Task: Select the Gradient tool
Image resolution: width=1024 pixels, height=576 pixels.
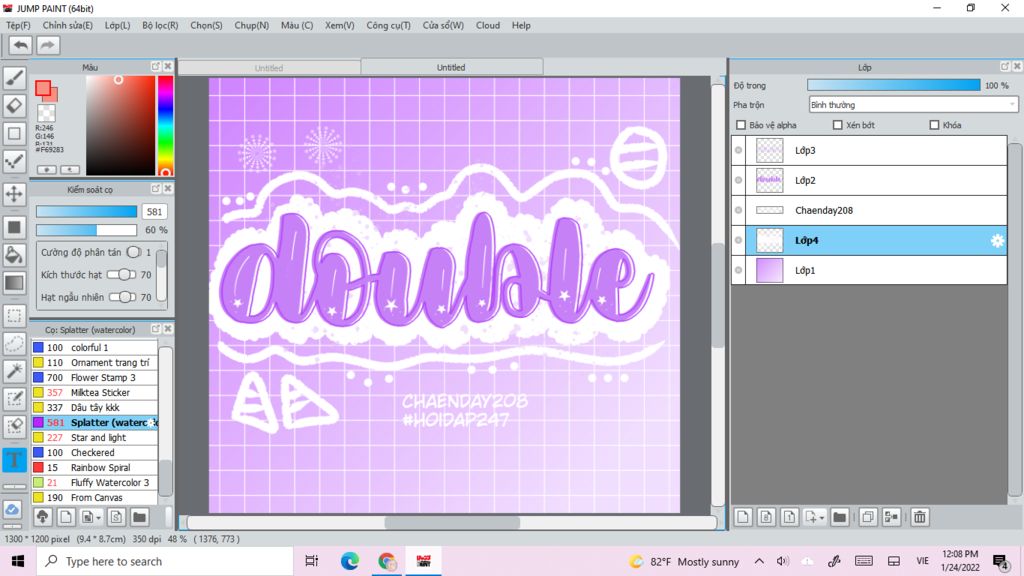Action: point(14,283)
